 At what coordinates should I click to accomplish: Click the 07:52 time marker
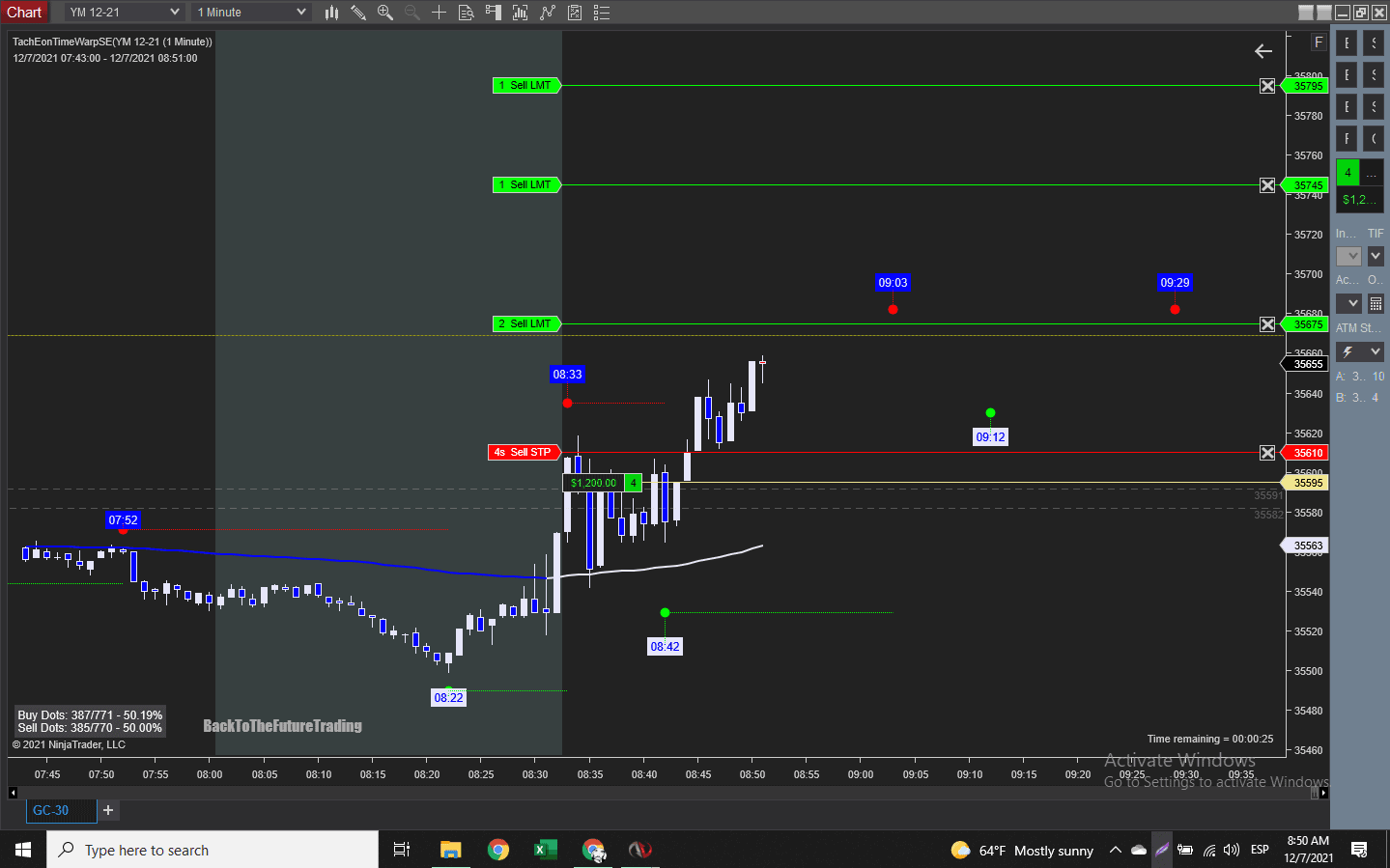tap(123, 520)
